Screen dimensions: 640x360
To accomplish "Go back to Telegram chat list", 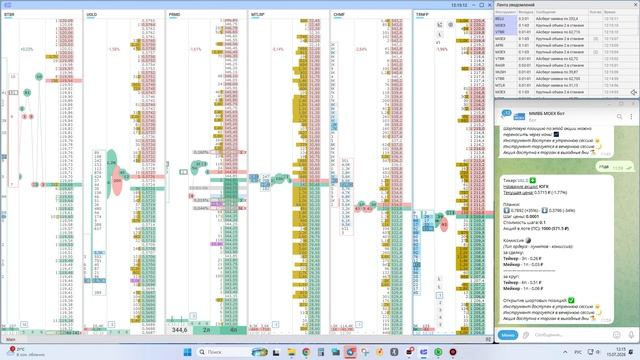I will click(506, 114).
